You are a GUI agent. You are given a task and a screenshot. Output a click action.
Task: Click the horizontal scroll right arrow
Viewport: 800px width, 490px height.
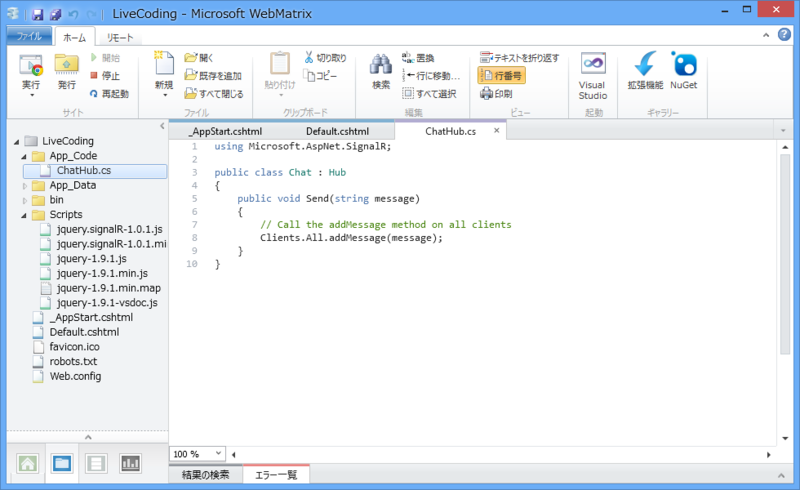[768, 454]
